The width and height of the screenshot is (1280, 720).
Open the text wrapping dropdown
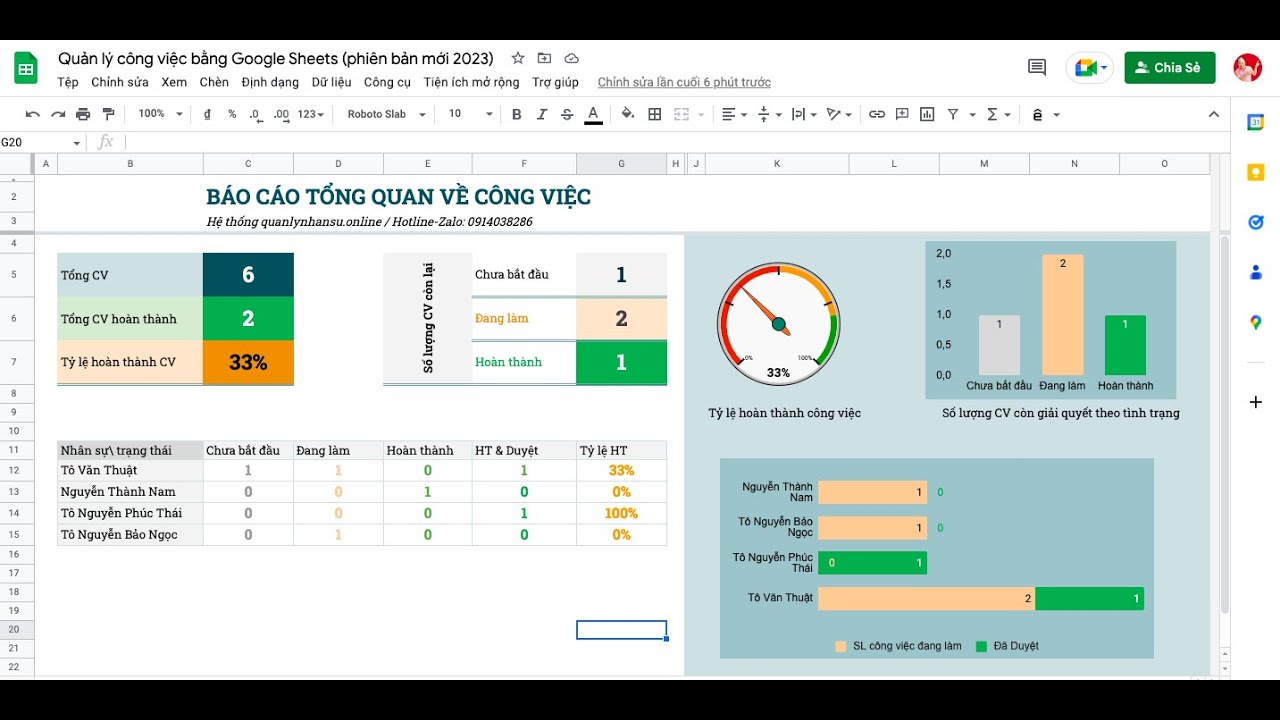point(804,114)
